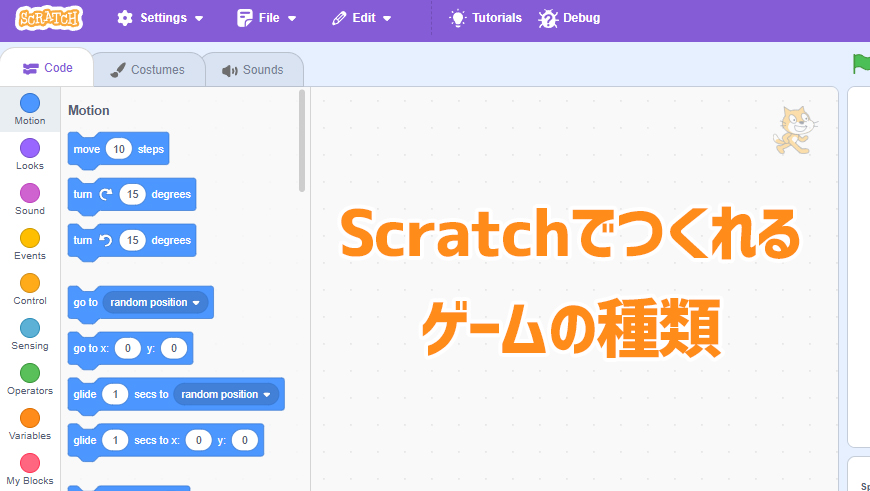Select the Sensing block category
This screenshot has width=870, height=491.
pos(30,334)
